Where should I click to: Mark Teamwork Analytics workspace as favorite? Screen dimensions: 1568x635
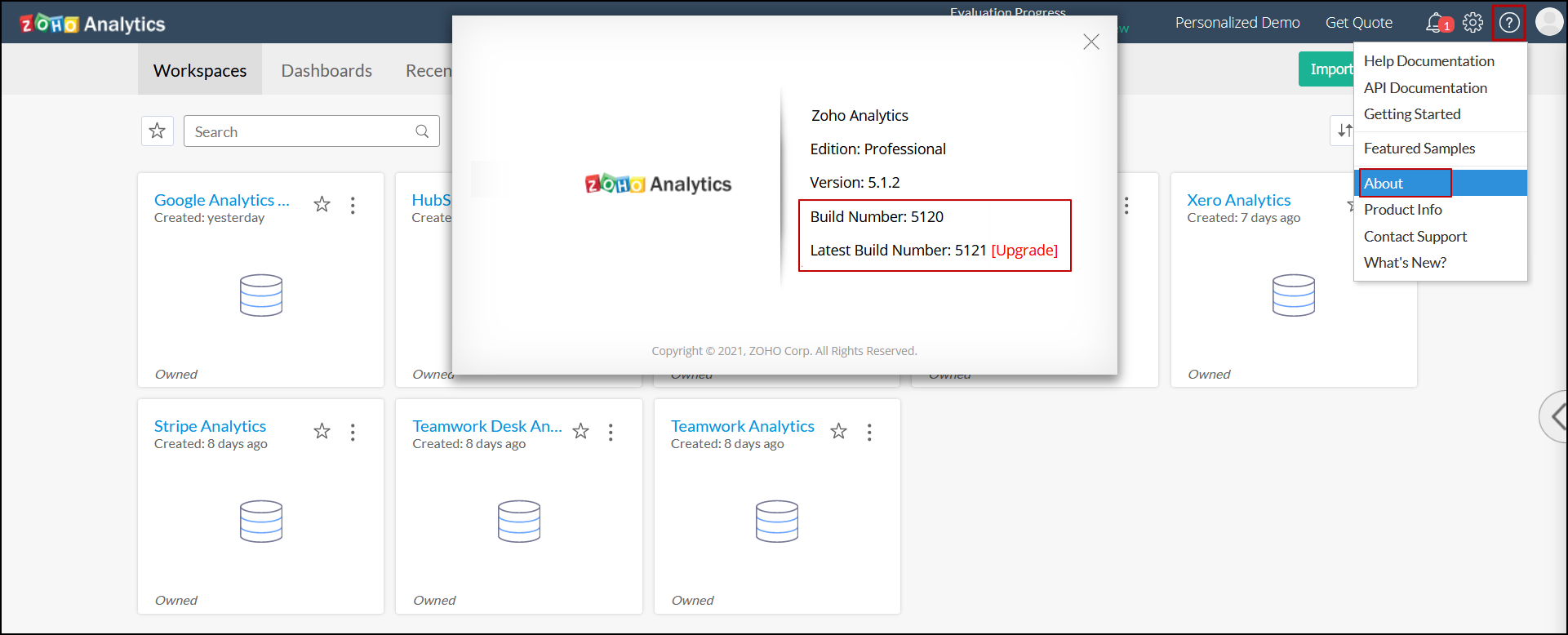point(838,431)
